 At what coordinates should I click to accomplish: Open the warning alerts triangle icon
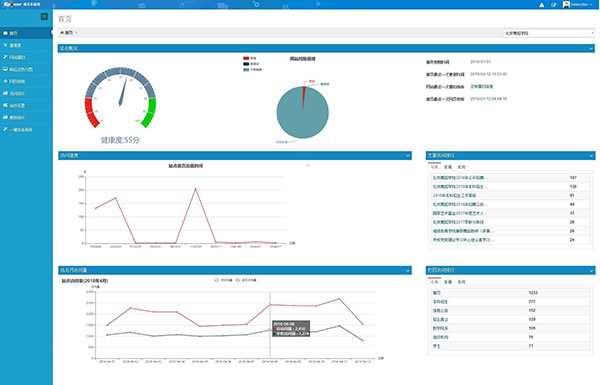pyautogui.click(x=542, y=5)
